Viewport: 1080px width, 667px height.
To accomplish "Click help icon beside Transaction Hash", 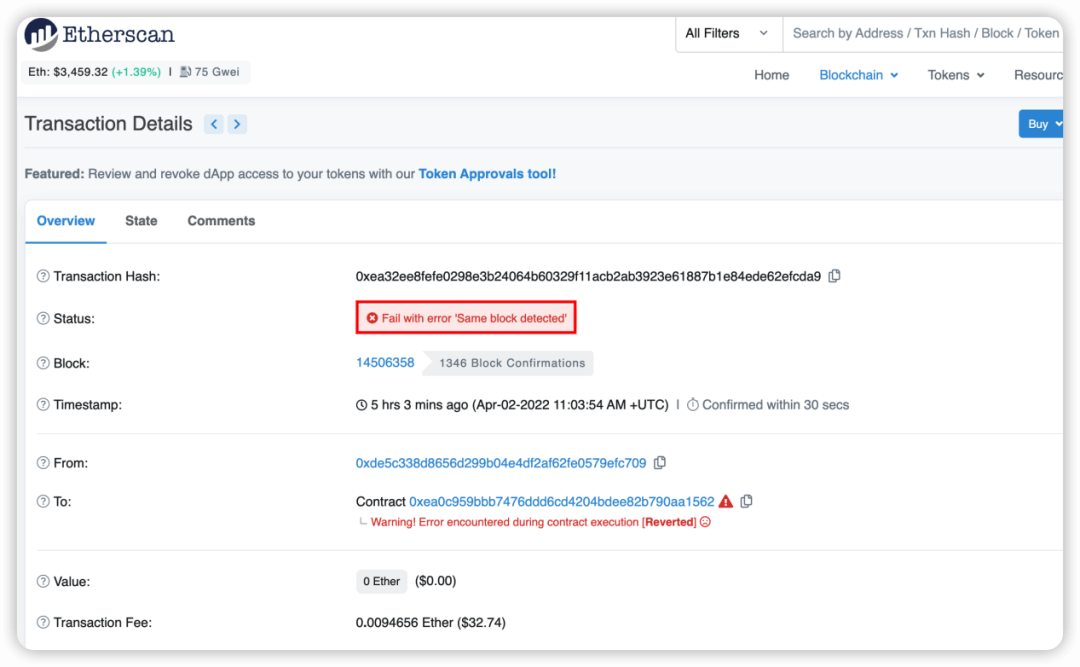I will click(43, 277).
